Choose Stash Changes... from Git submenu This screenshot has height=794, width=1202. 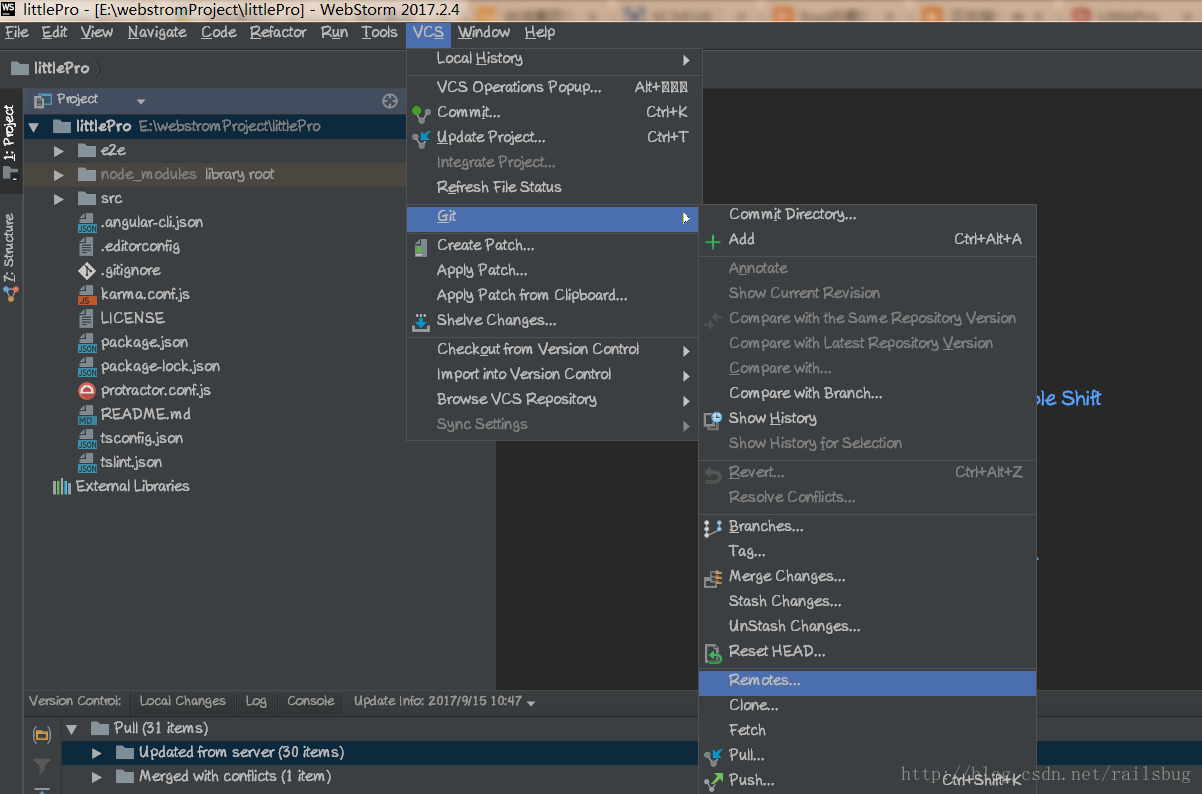(867, 602)
